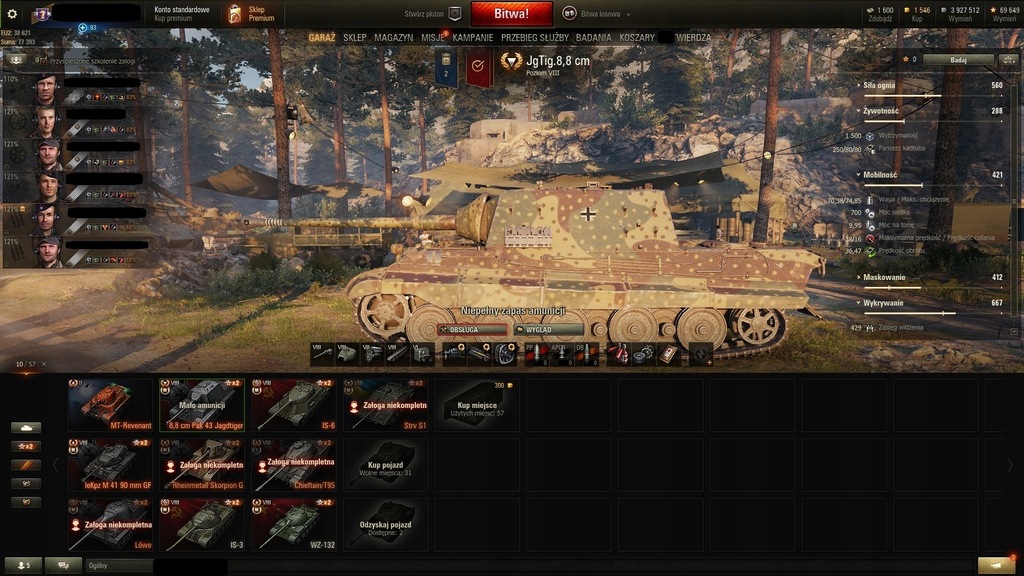Click the red Bitwa! button
The image size is (1024, 576).
point(511,14)
